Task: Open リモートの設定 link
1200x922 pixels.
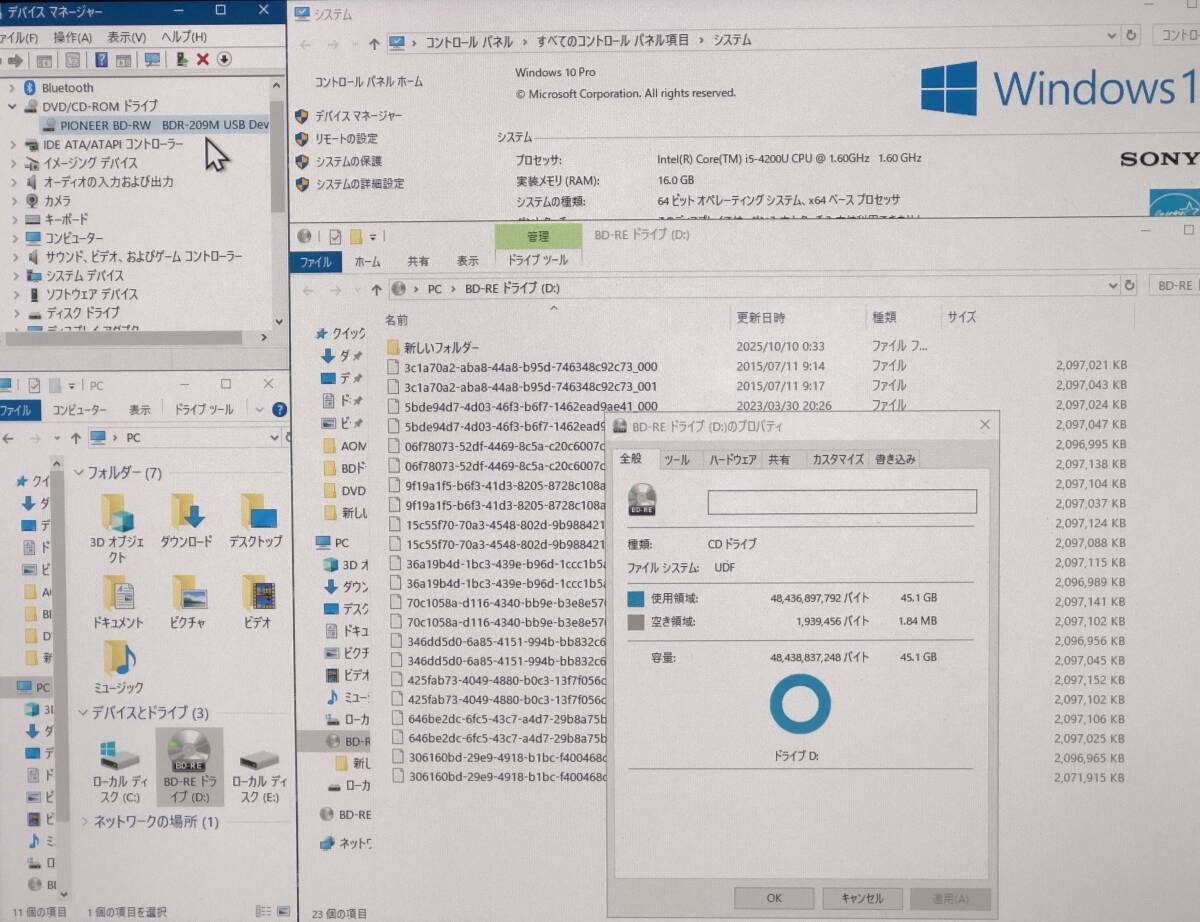Action: coord(346,139)
